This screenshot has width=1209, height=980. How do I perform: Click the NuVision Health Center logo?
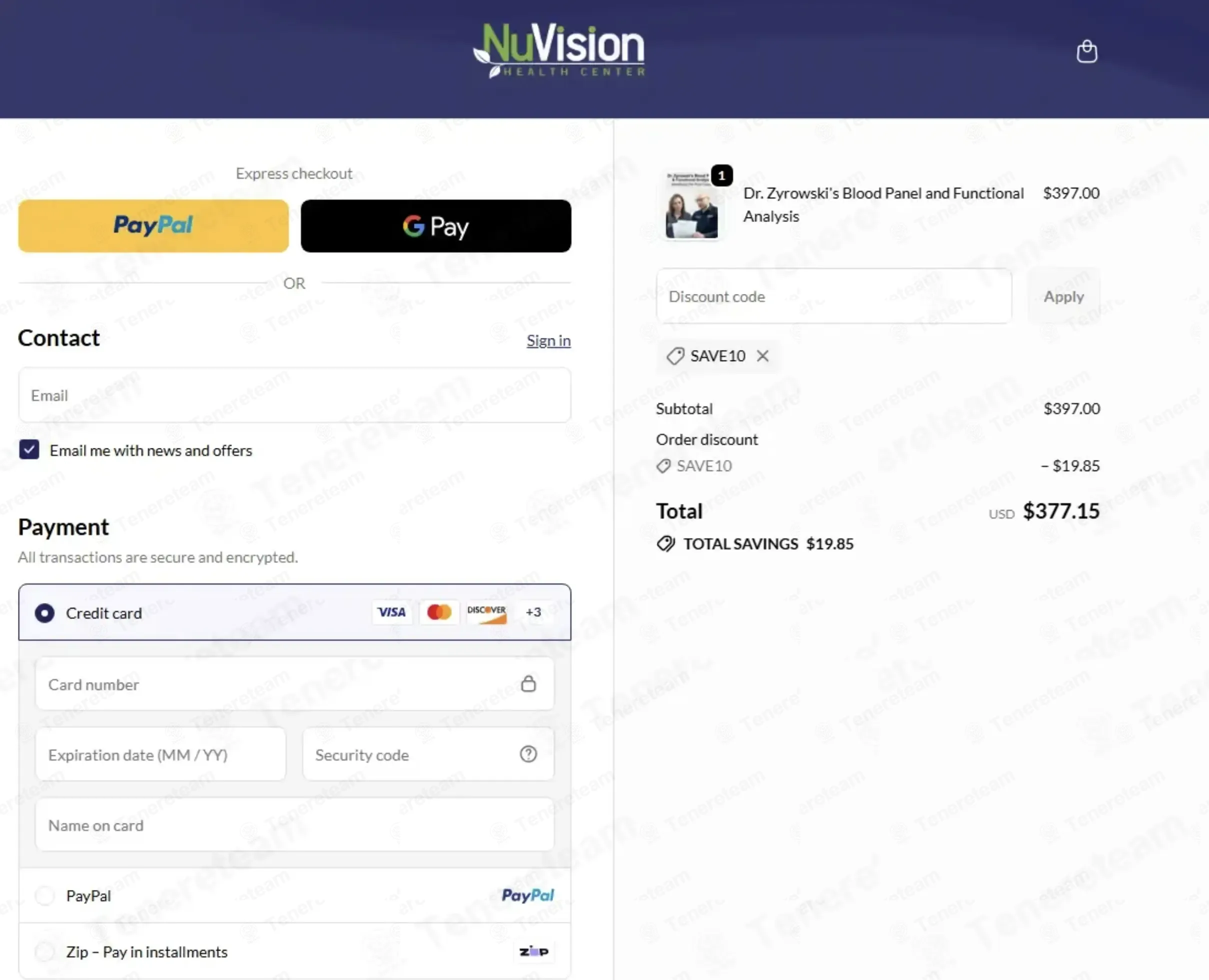click(559, 51)
